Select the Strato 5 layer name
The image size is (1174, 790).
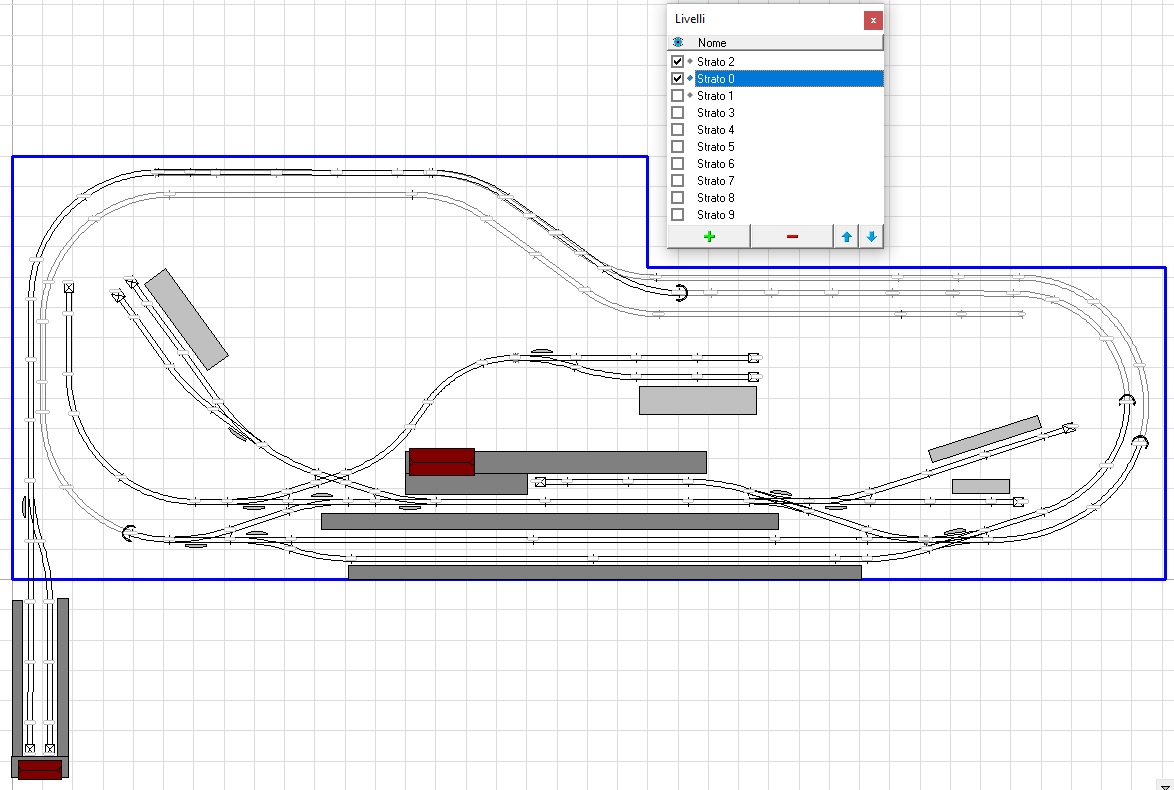tap(716, 147)
